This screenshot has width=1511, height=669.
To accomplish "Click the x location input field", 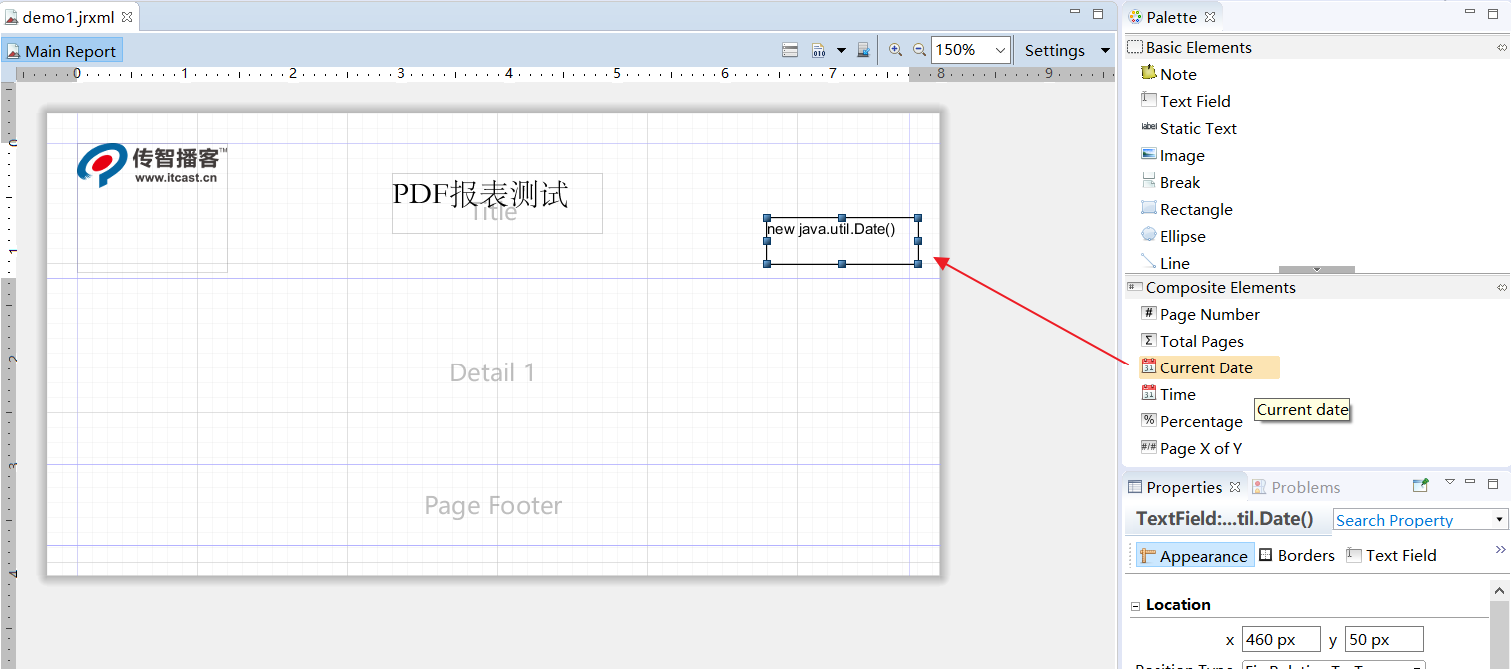I will point(1281,639).
